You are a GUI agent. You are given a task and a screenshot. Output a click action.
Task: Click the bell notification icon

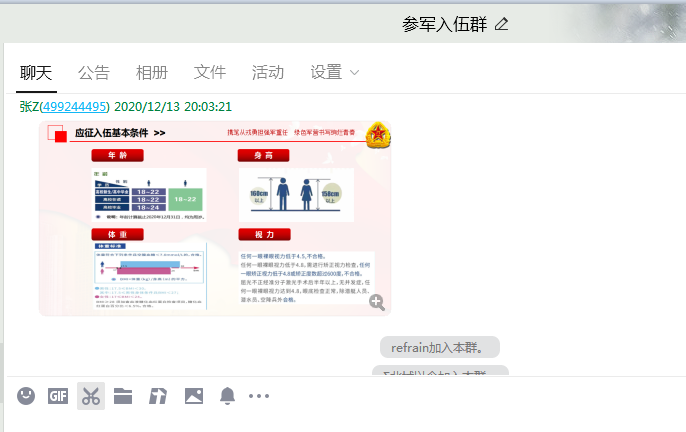227,396
